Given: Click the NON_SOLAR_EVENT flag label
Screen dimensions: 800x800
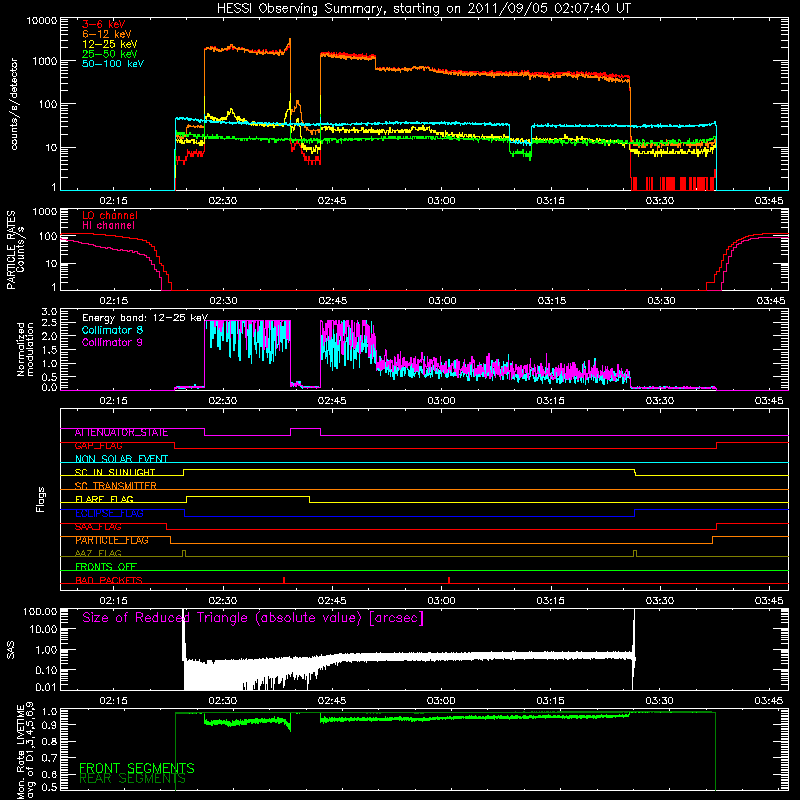Looking at the screenshot, I should pyautogui.click(x=121, y=459).
